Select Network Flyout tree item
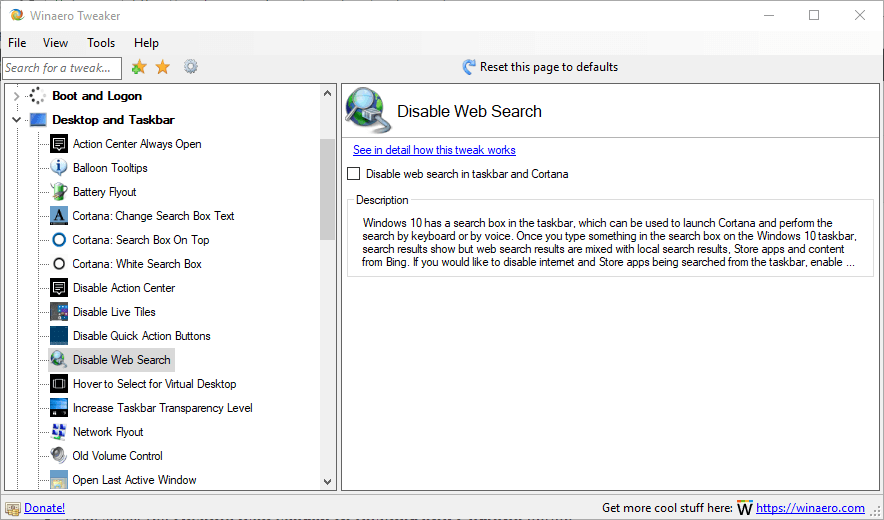Screen dimensions: 884x520 click(108, 431)
